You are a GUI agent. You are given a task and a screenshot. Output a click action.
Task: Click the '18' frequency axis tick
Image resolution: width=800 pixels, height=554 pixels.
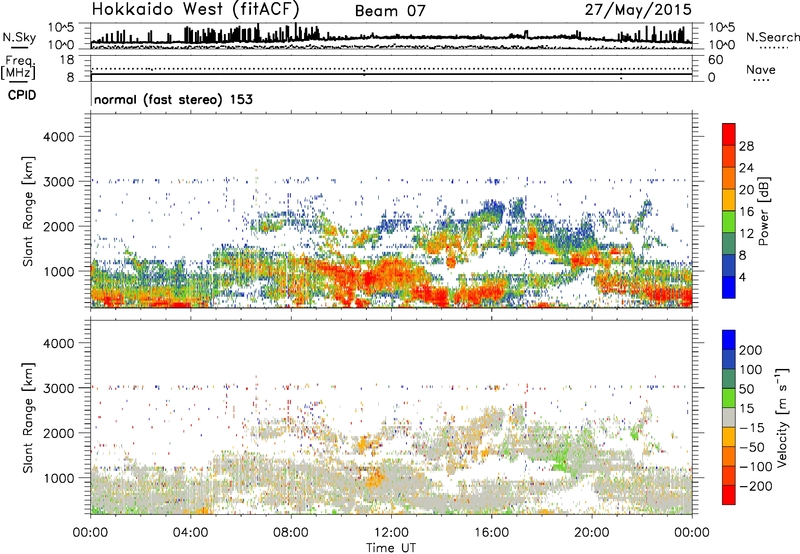(67, 60)
